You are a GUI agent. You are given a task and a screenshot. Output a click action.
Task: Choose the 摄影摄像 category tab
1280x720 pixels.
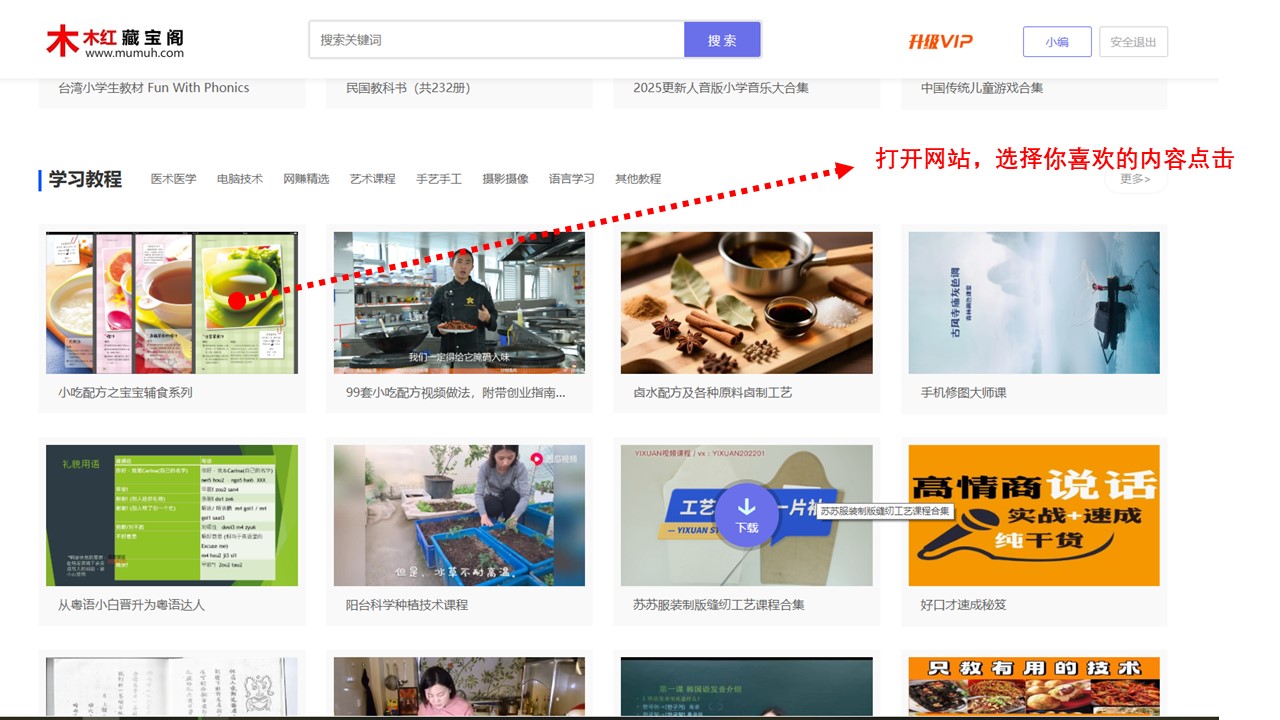click(505, 179)
